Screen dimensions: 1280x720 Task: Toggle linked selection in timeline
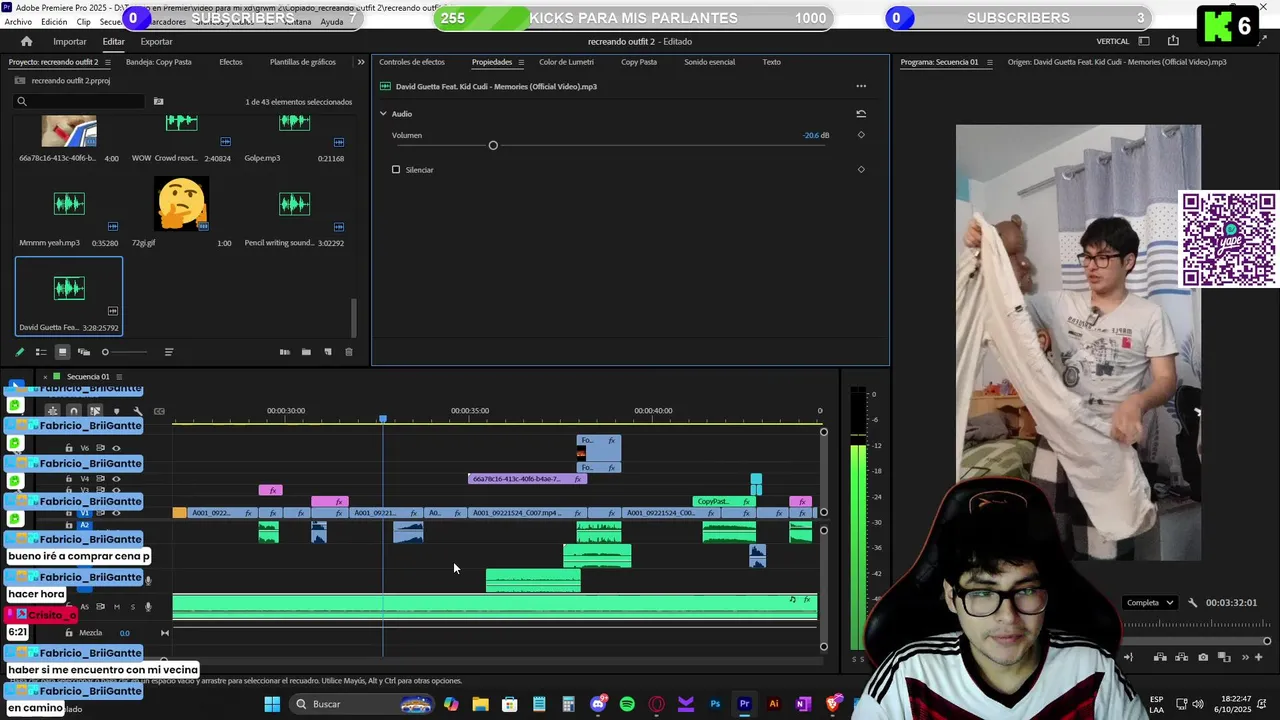click(x=95, y=411)
